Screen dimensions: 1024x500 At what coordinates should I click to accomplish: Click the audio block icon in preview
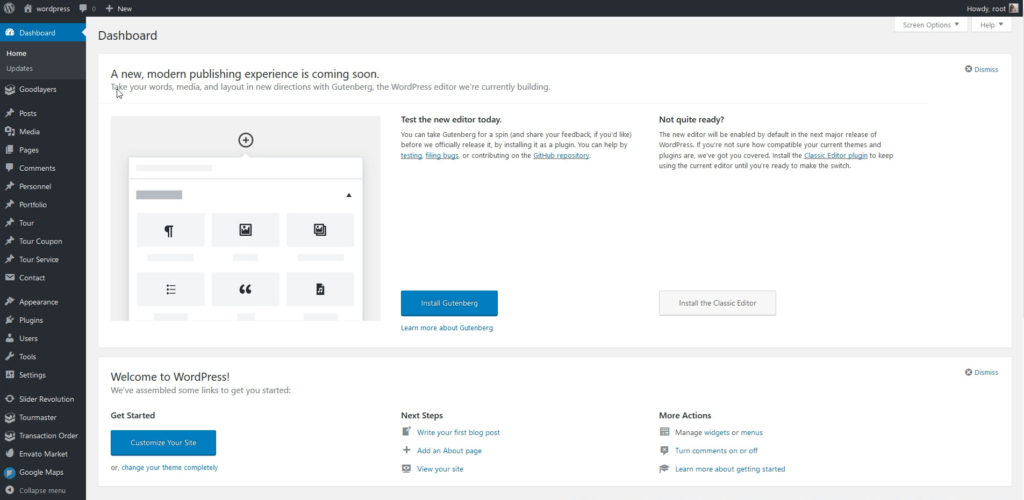tap(320, 289)
